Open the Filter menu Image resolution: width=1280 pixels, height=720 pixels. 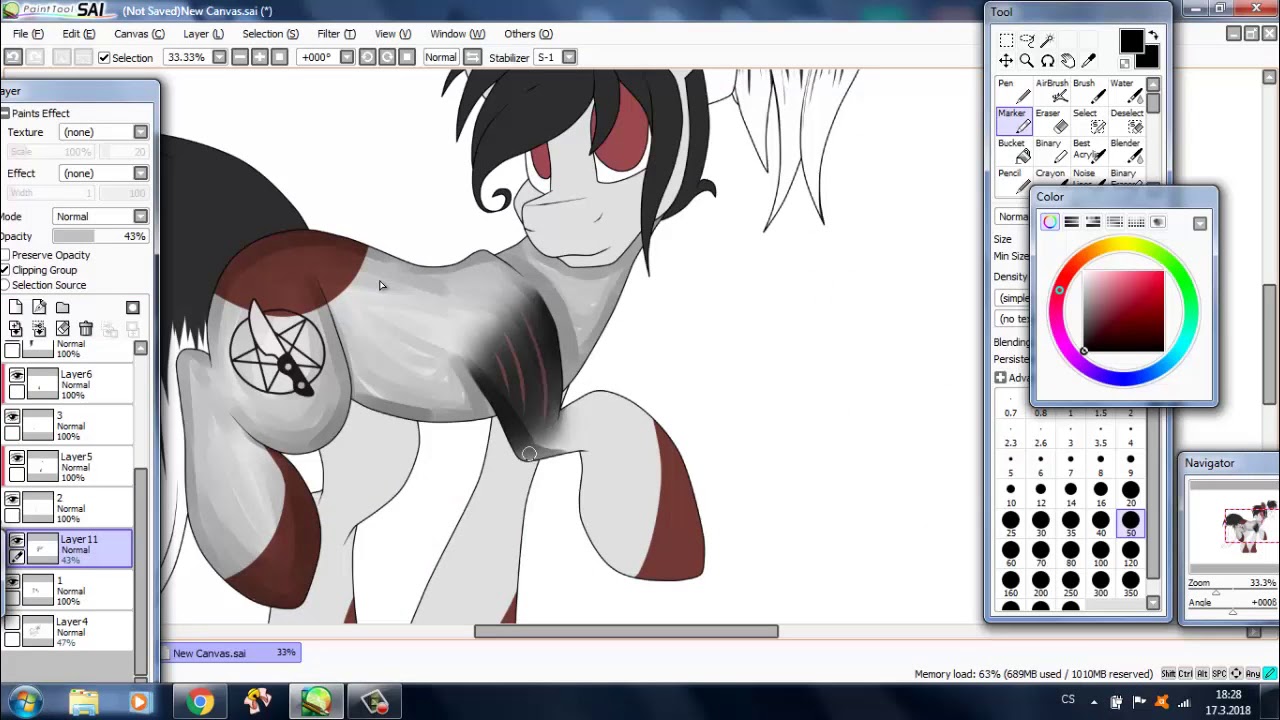pyautogui.click(x=336, y=34)
